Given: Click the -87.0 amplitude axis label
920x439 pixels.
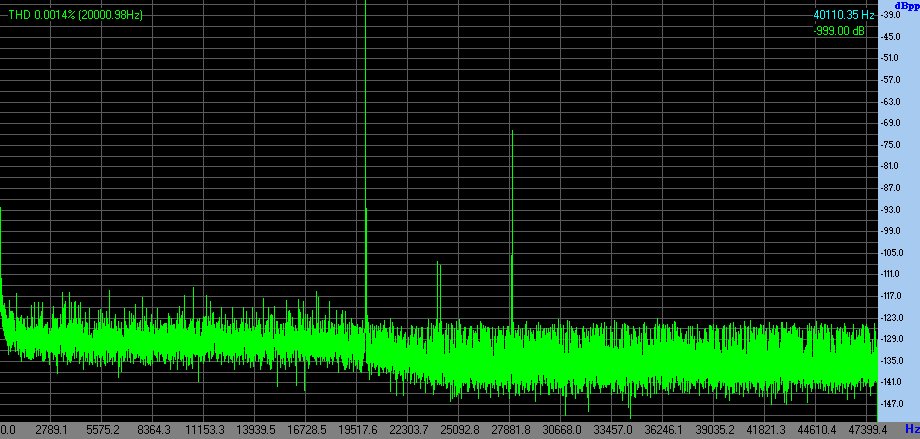Looking at the screenshot, I should point(891,188).
